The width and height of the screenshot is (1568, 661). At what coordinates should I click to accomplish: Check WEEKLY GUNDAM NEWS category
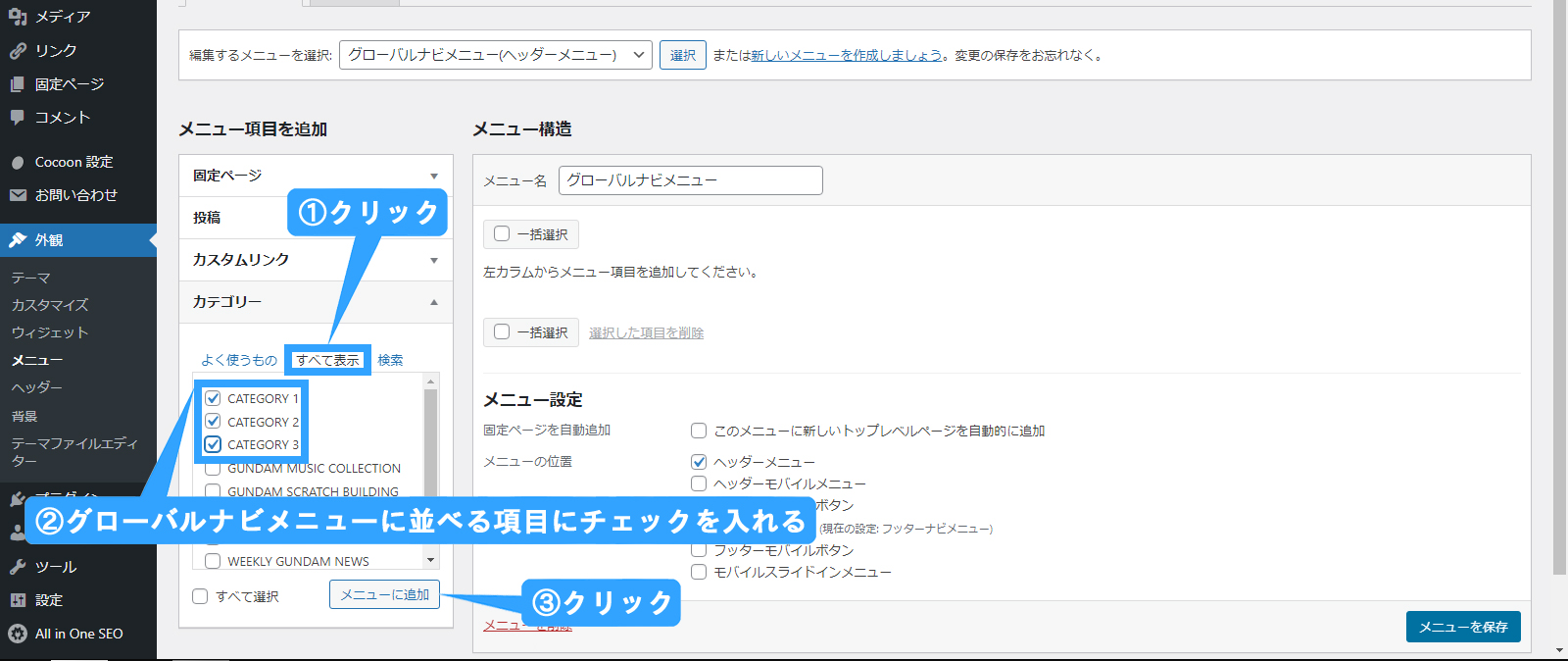(x=213, y=561)
